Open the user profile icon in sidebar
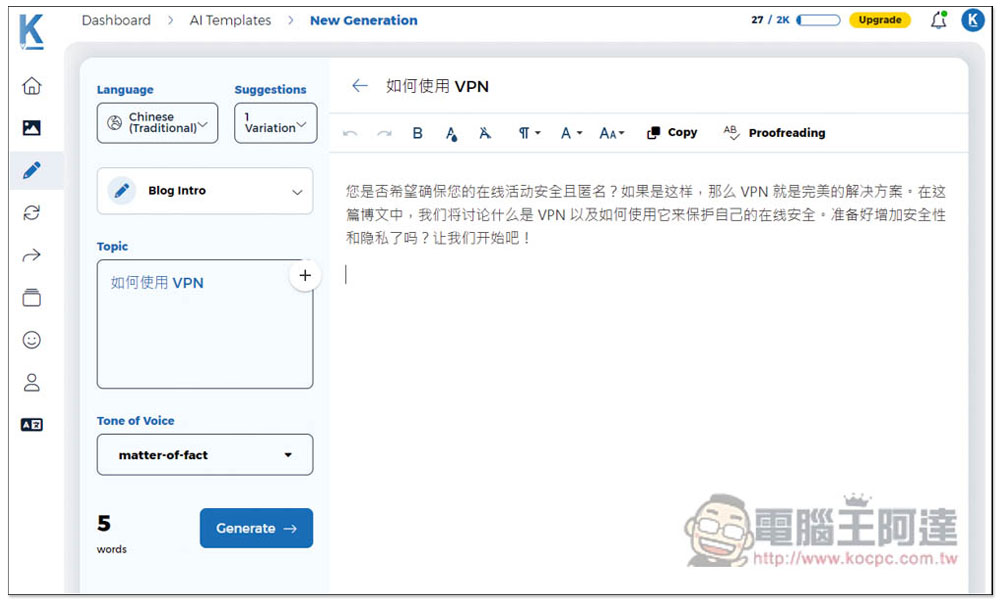1000x602 pixels. pos(31,382)
